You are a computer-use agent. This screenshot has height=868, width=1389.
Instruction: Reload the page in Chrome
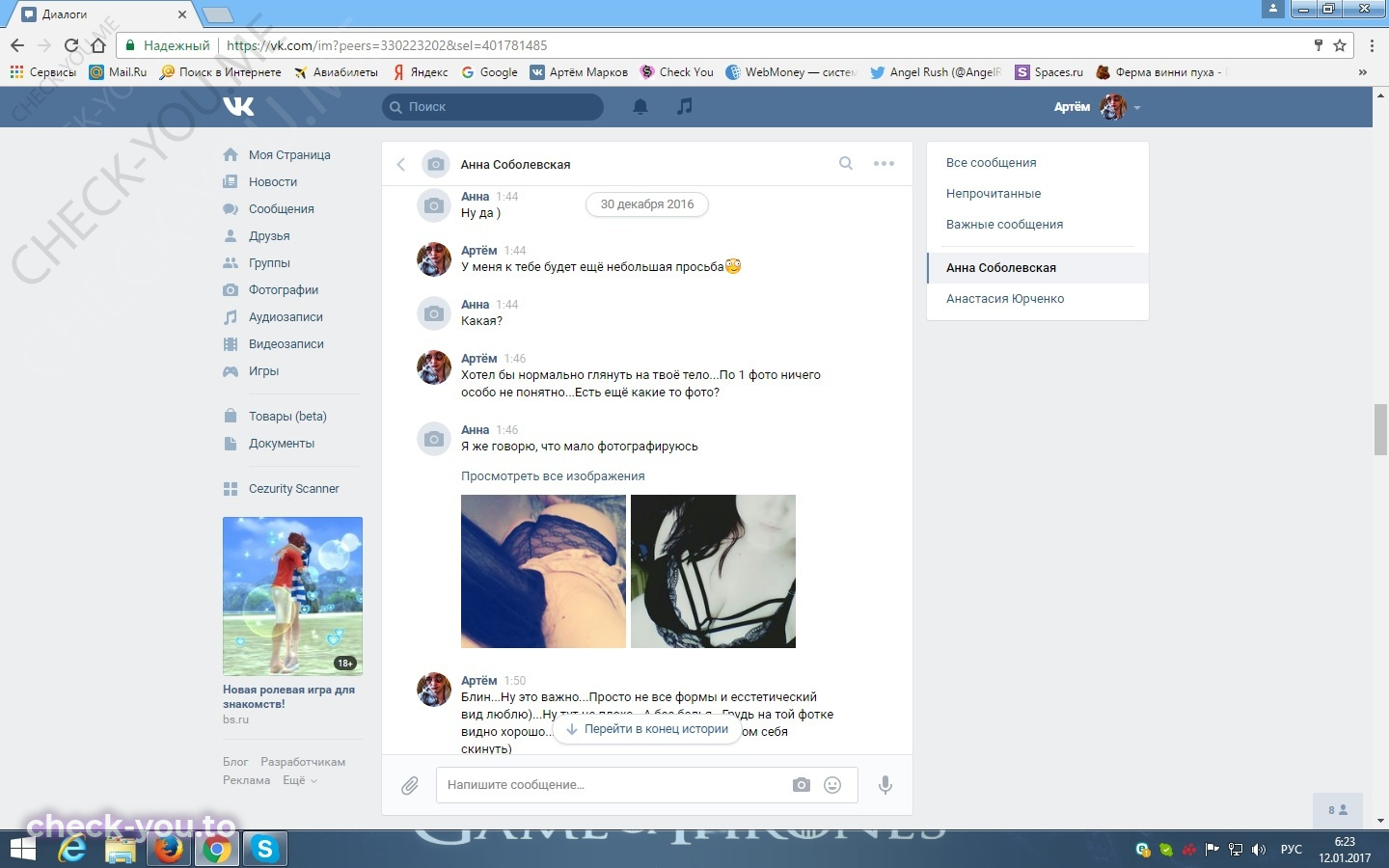(70, 45)
